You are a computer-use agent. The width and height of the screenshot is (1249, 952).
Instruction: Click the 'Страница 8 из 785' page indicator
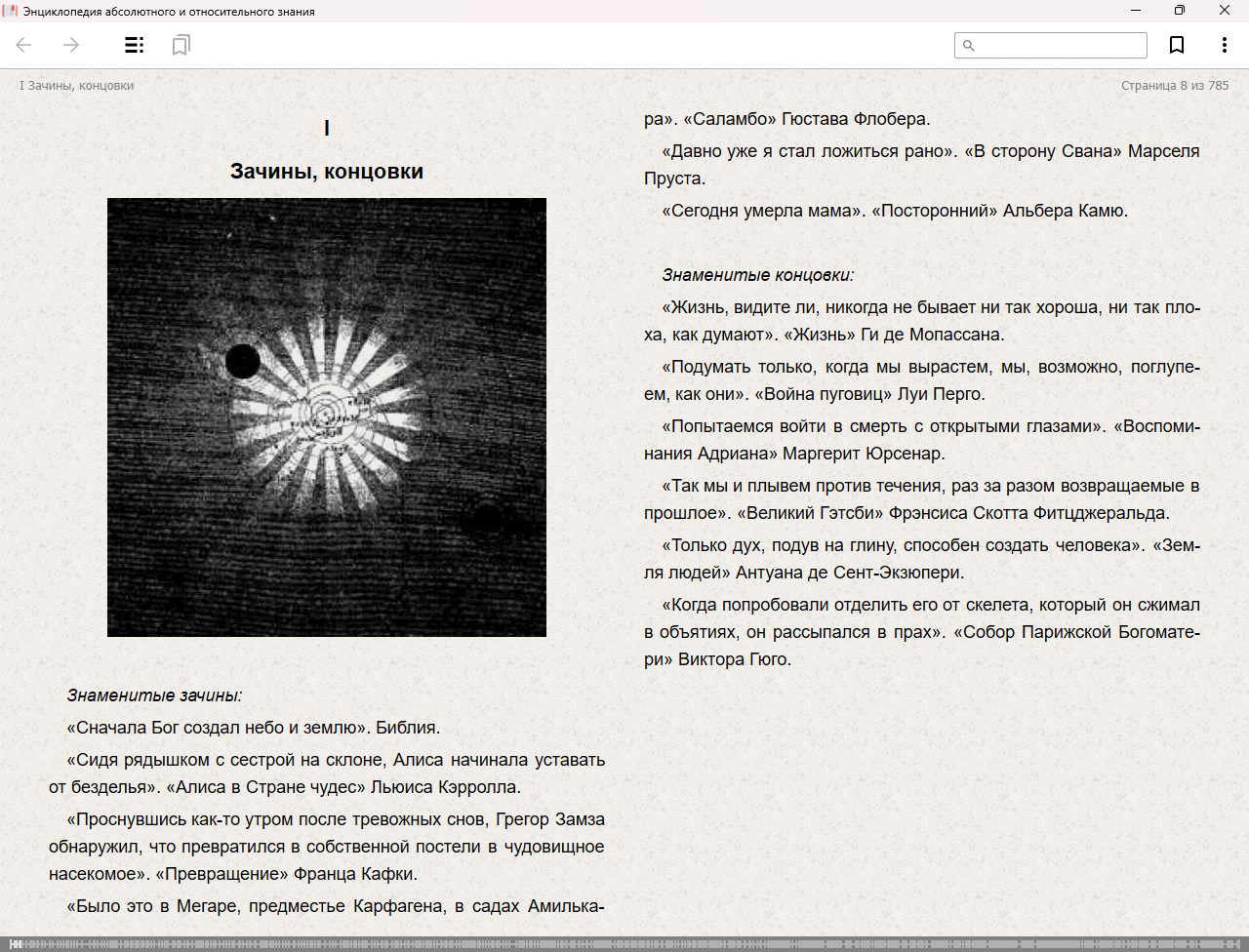(1175, 86)
